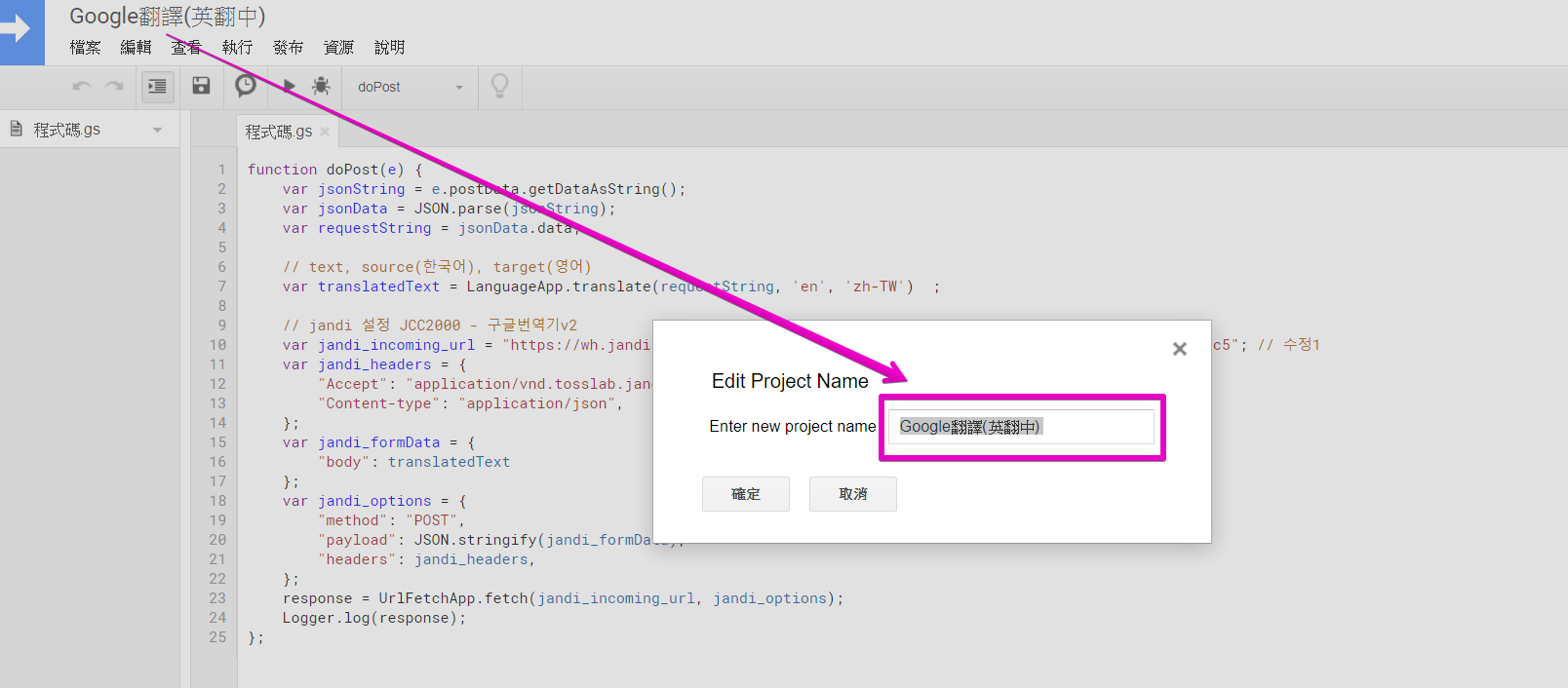Image resolution: width=1568 pixels, height=688 pixels.
Task: Click the 'var translatedText' code line
Action: (x=611, y=287)
